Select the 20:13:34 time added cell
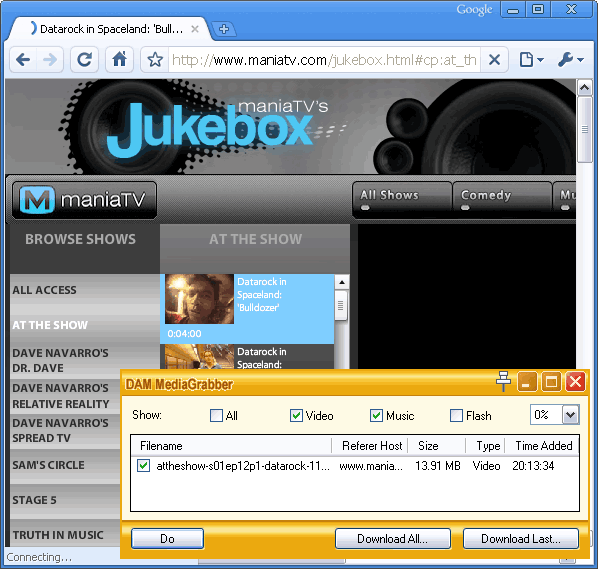 pos(533,466)
